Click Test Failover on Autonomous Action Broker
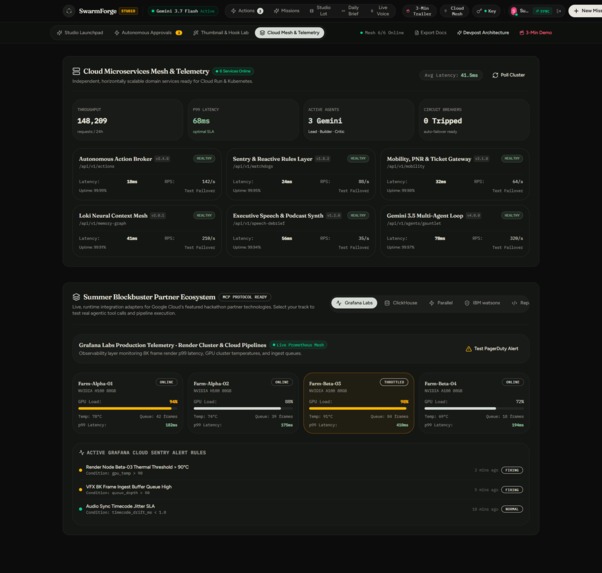The width and height of the screenshot is (602, 573). (200, 191)
